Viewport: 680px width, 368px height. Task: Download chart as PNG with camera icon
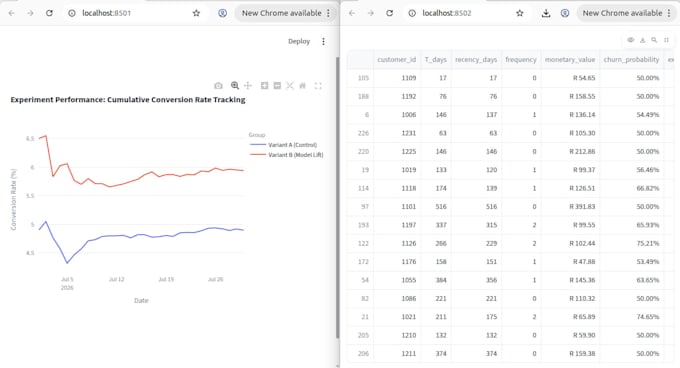point(218,86)
